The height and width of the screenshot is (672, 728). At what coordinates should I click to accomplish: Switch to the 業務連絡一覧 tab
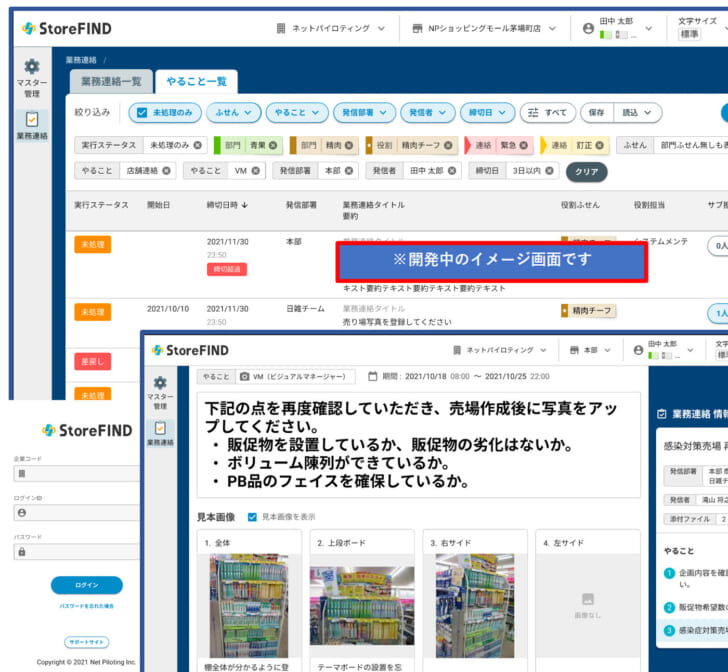coord(111,82)
